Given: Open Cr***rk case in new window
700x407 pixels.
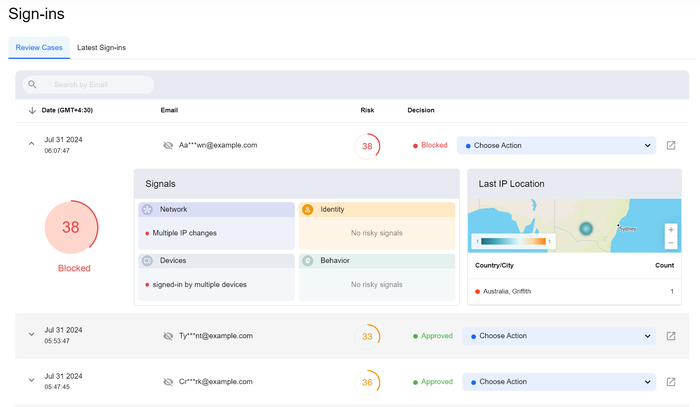Looking at the screenshot, I should tap(671, 382).
